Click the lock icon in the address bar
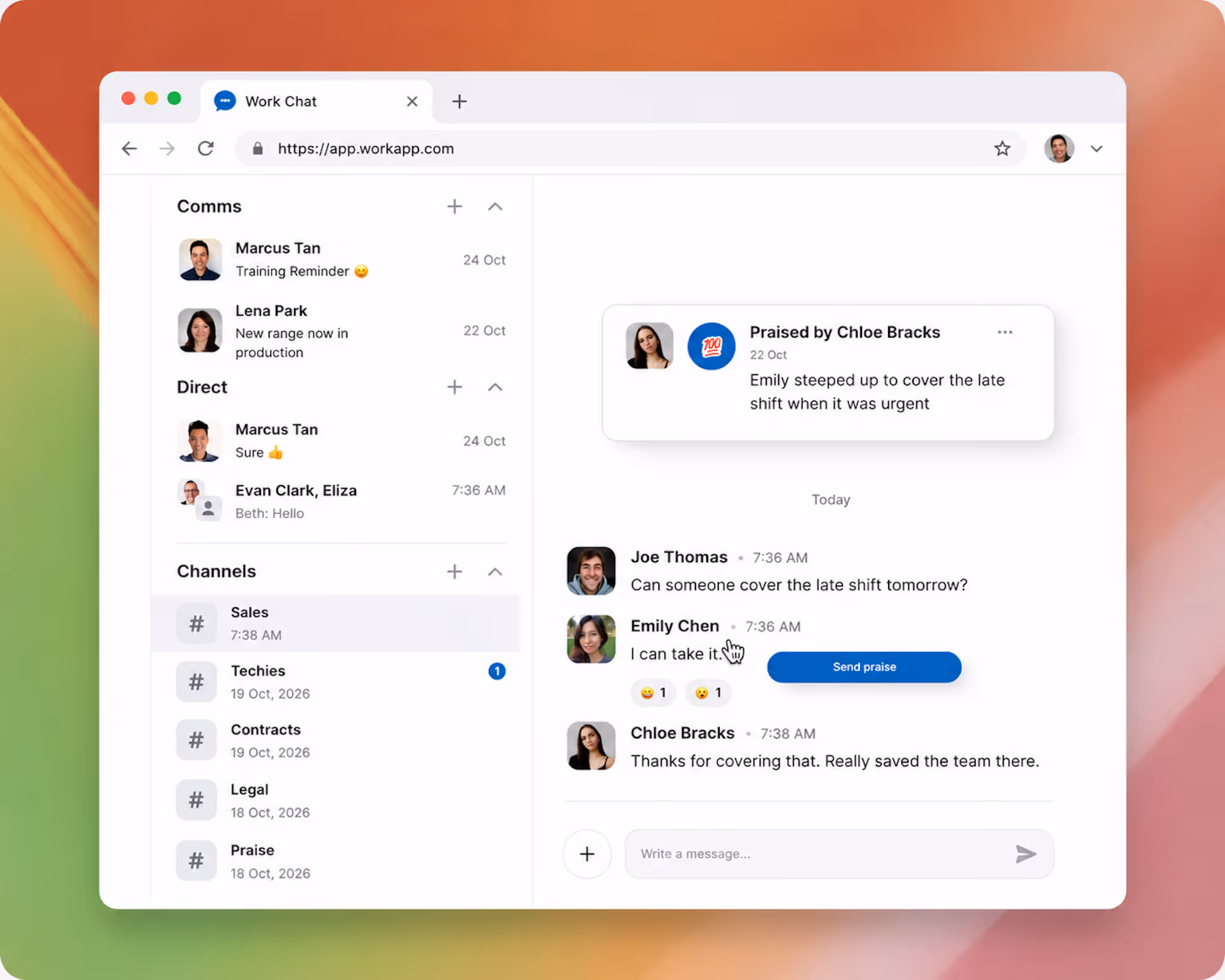This screenshot has width=1225, height=980. (x=258, y=149)
